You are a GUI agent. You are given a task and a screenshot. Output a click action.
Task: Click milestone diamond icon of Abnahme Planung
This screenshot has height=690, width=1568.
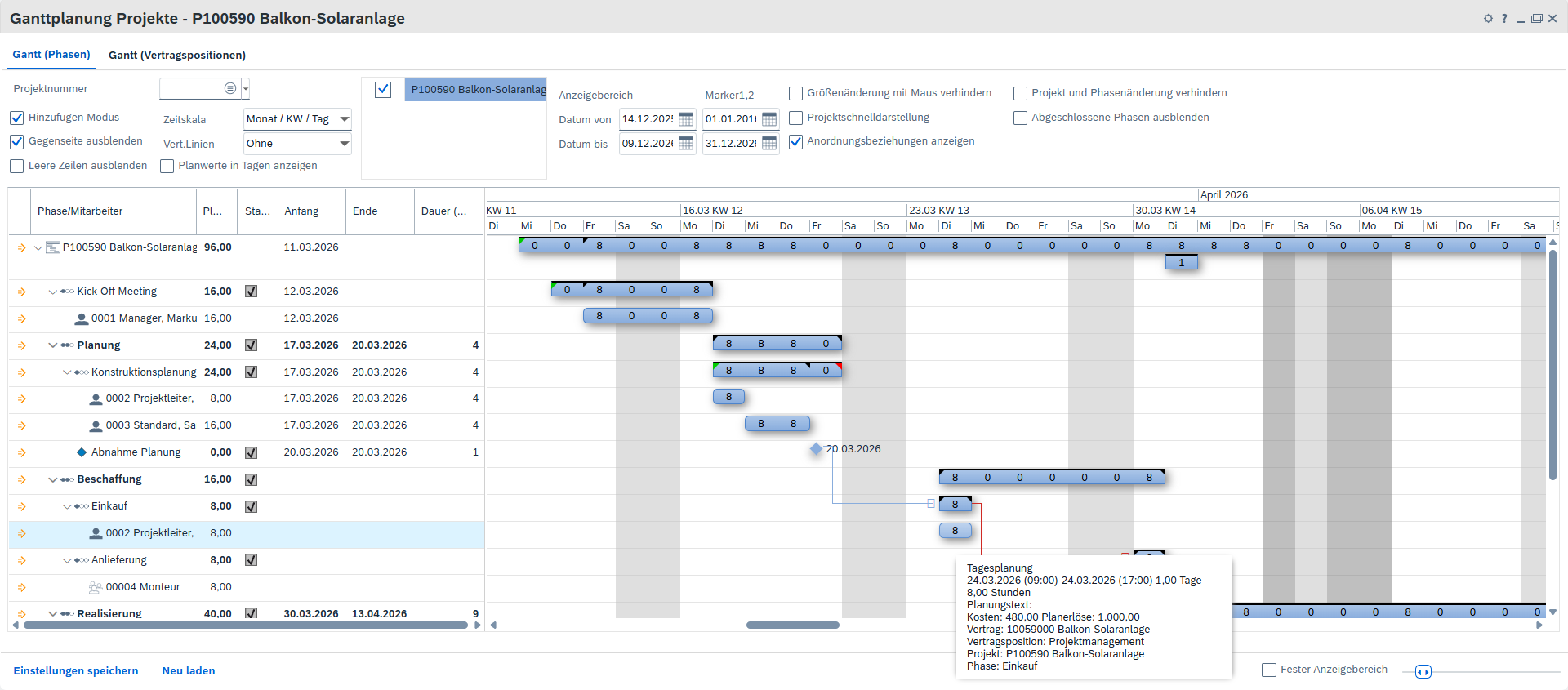coord(82,452)
